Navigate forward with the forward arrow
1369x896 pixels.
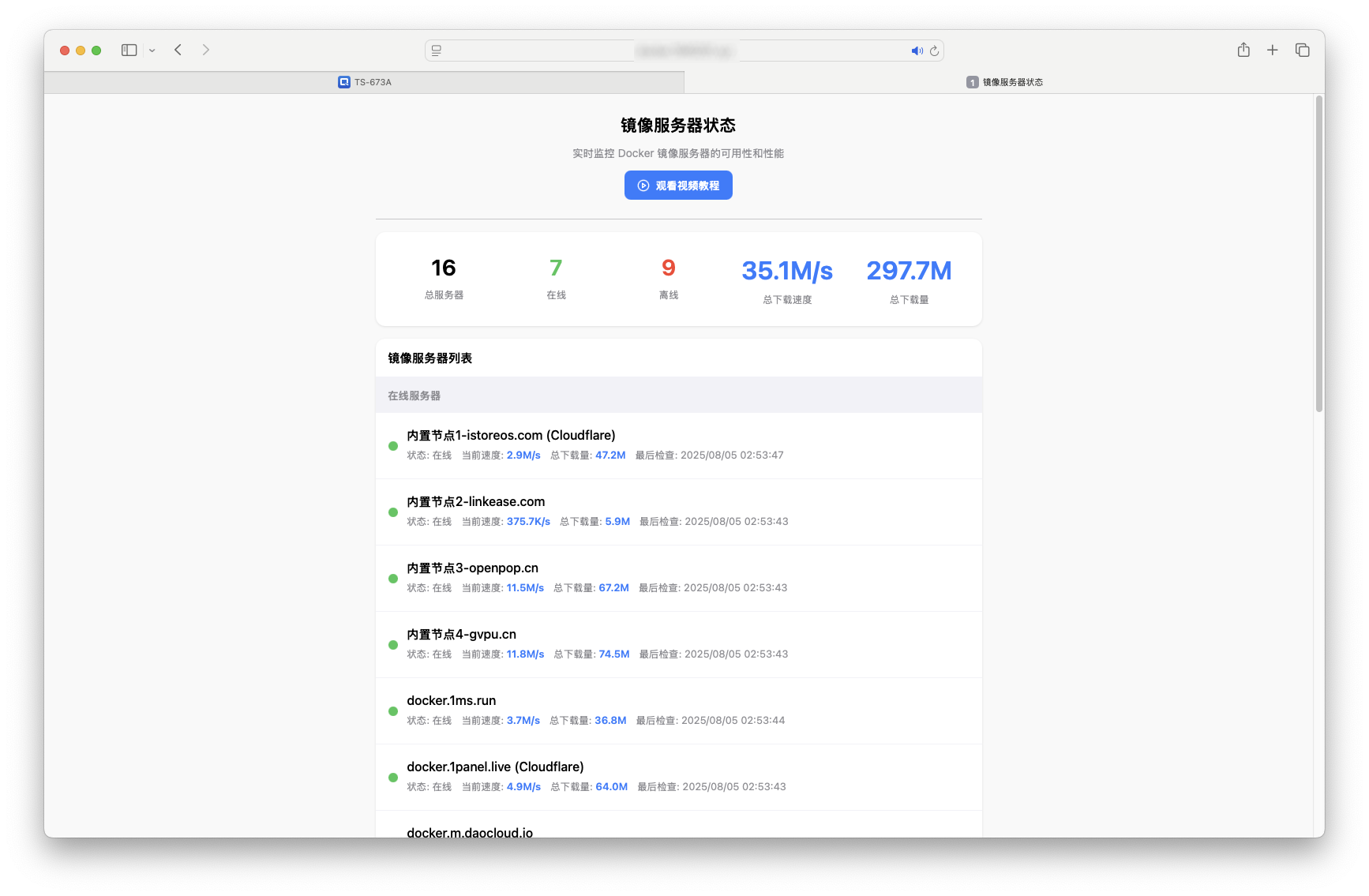coord(206,50)
